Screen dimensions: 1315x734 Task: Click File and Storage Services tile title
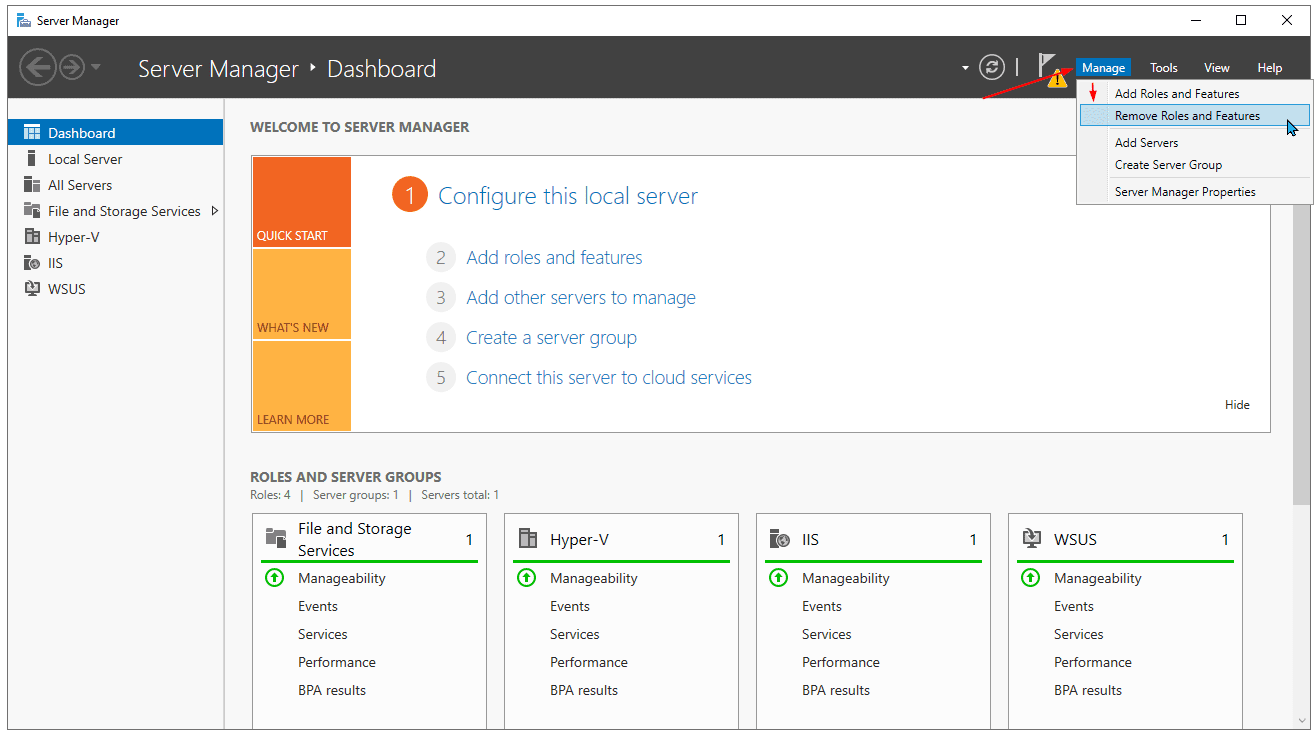pyautogui.click(x=355, y=540)
